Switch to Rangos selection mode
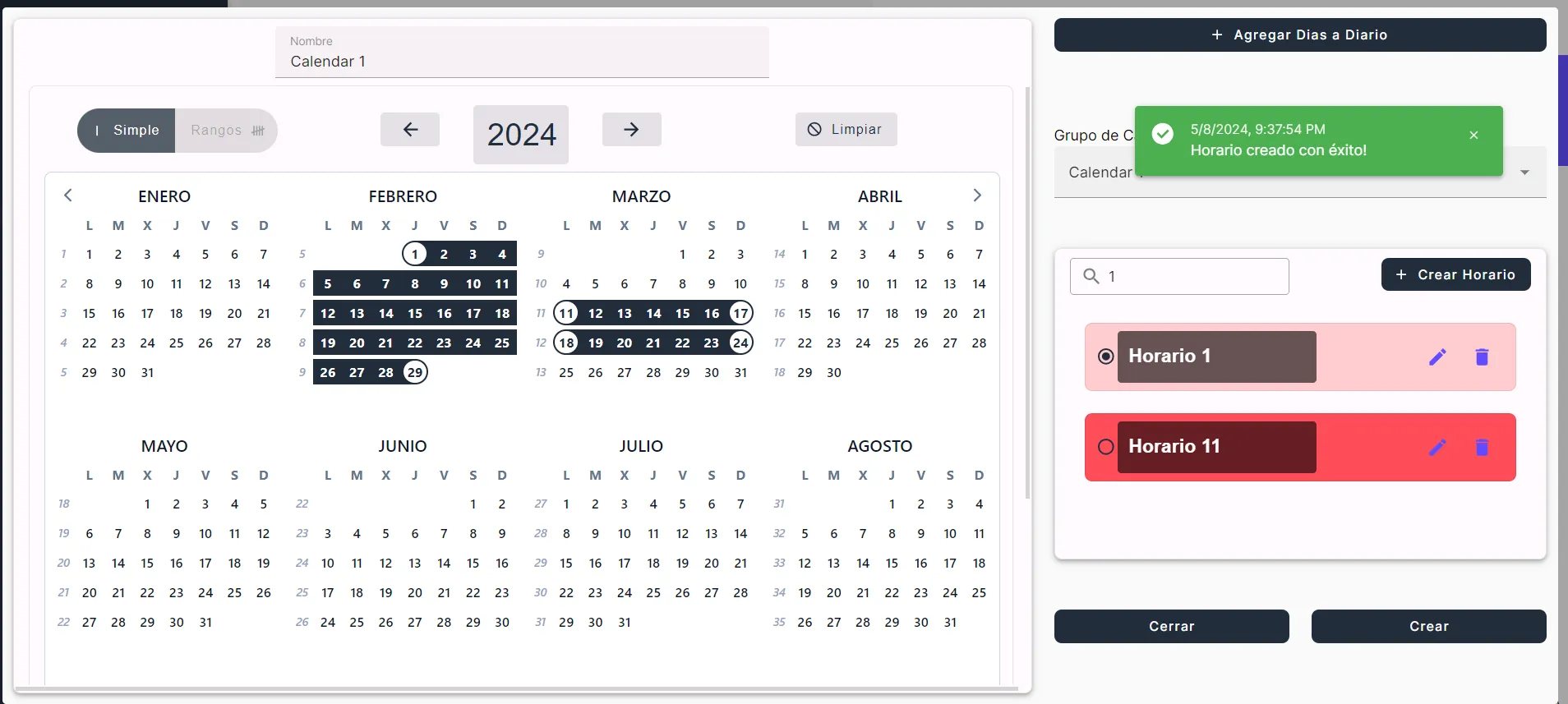The width and height of the screenshot is (1568, 704). (226, 131)
